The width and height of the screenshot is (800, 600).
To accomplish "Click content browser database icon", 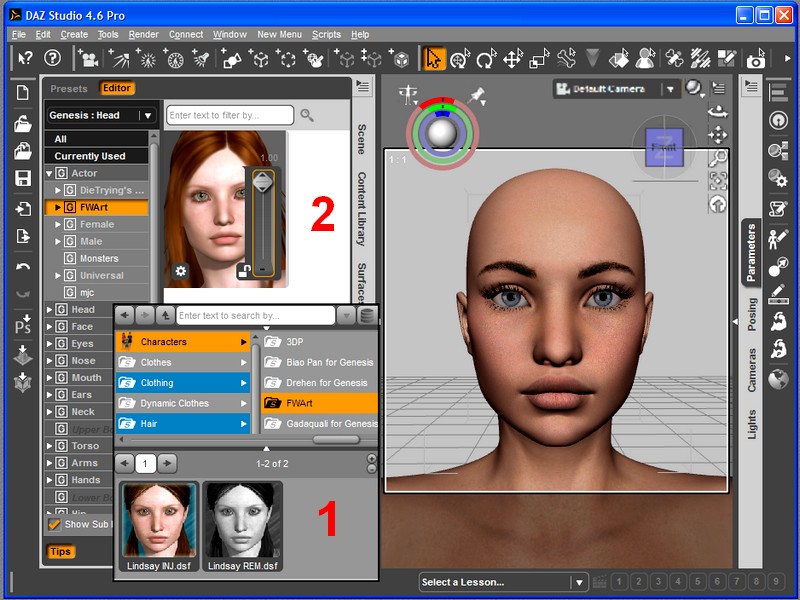I will click(366, 316).
